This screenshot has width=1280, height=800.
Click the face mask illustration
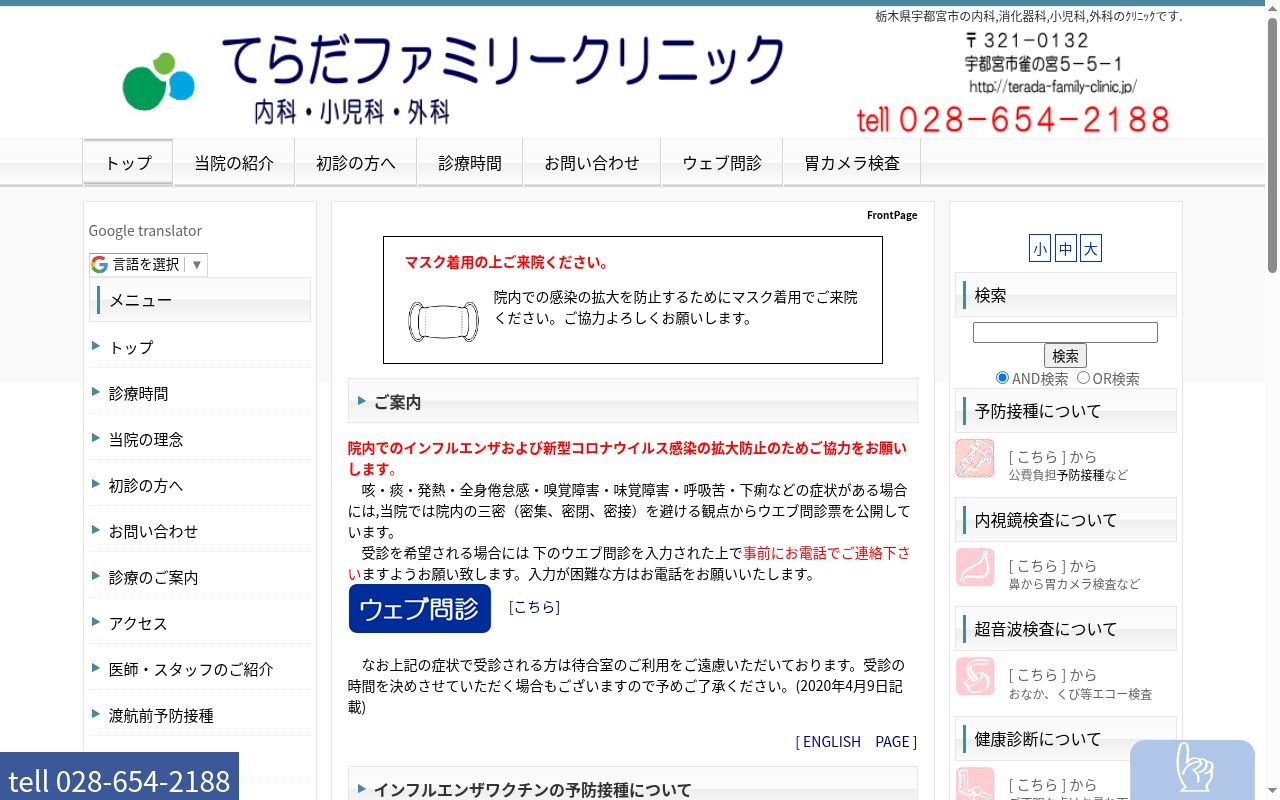point(443,321)
